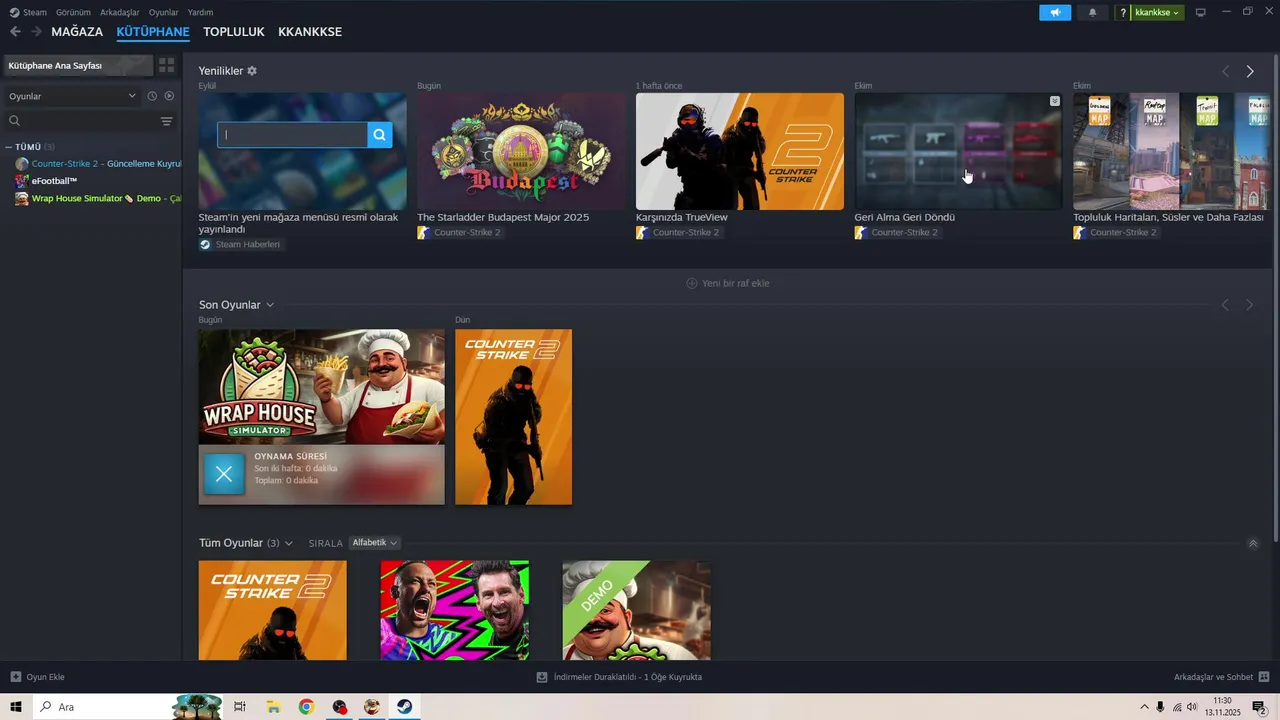Screen dimensions: 1280x720
Task: Click Yeni bir raf ekle
Action: 727,283
